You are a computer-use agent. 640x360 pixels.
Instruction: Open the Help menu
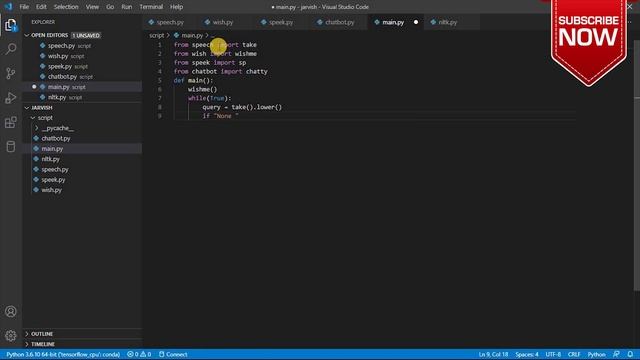point(176,7)
